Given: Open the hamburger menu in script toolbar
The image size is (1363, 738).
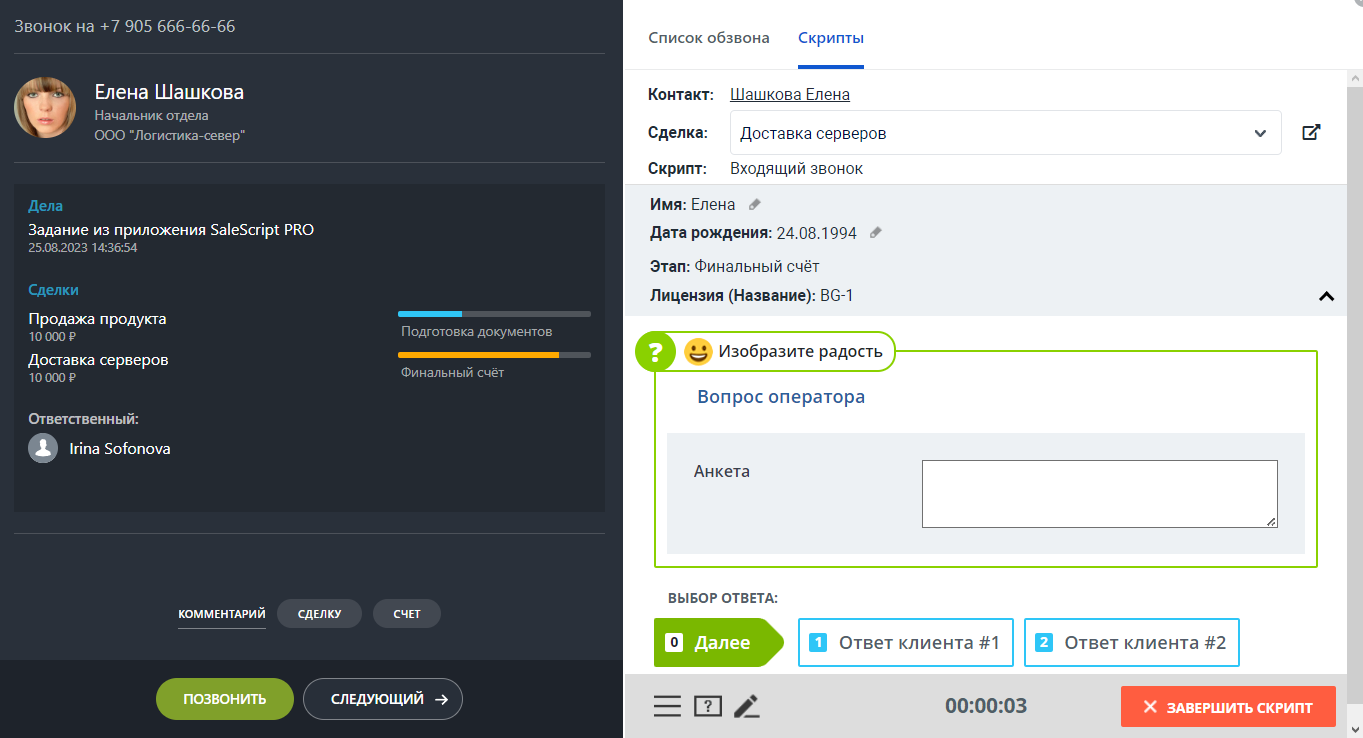Looking at the screenshot, I should pos(667,706).
